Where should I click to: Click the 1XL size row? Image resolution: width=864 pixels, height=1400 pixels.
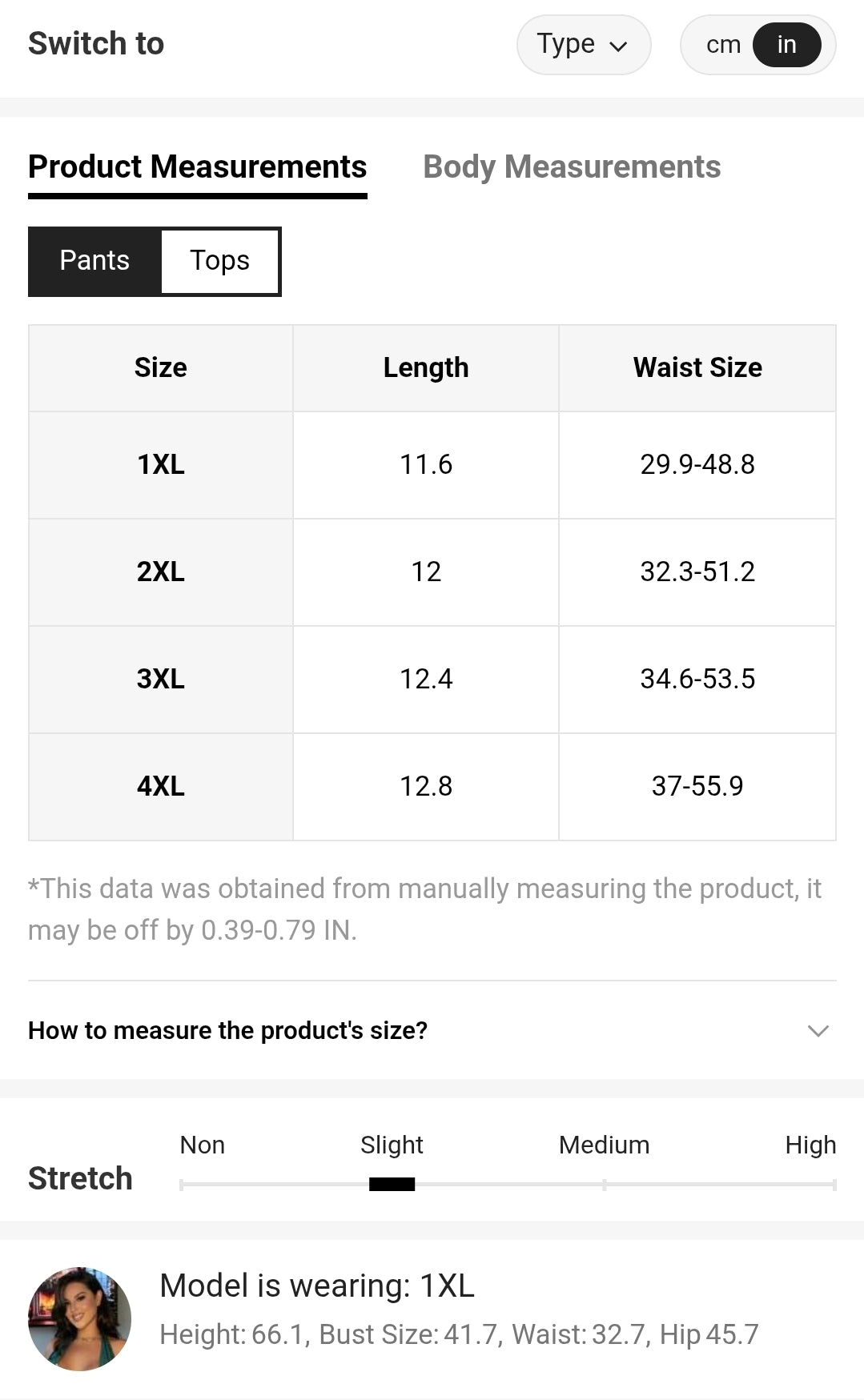161,464
